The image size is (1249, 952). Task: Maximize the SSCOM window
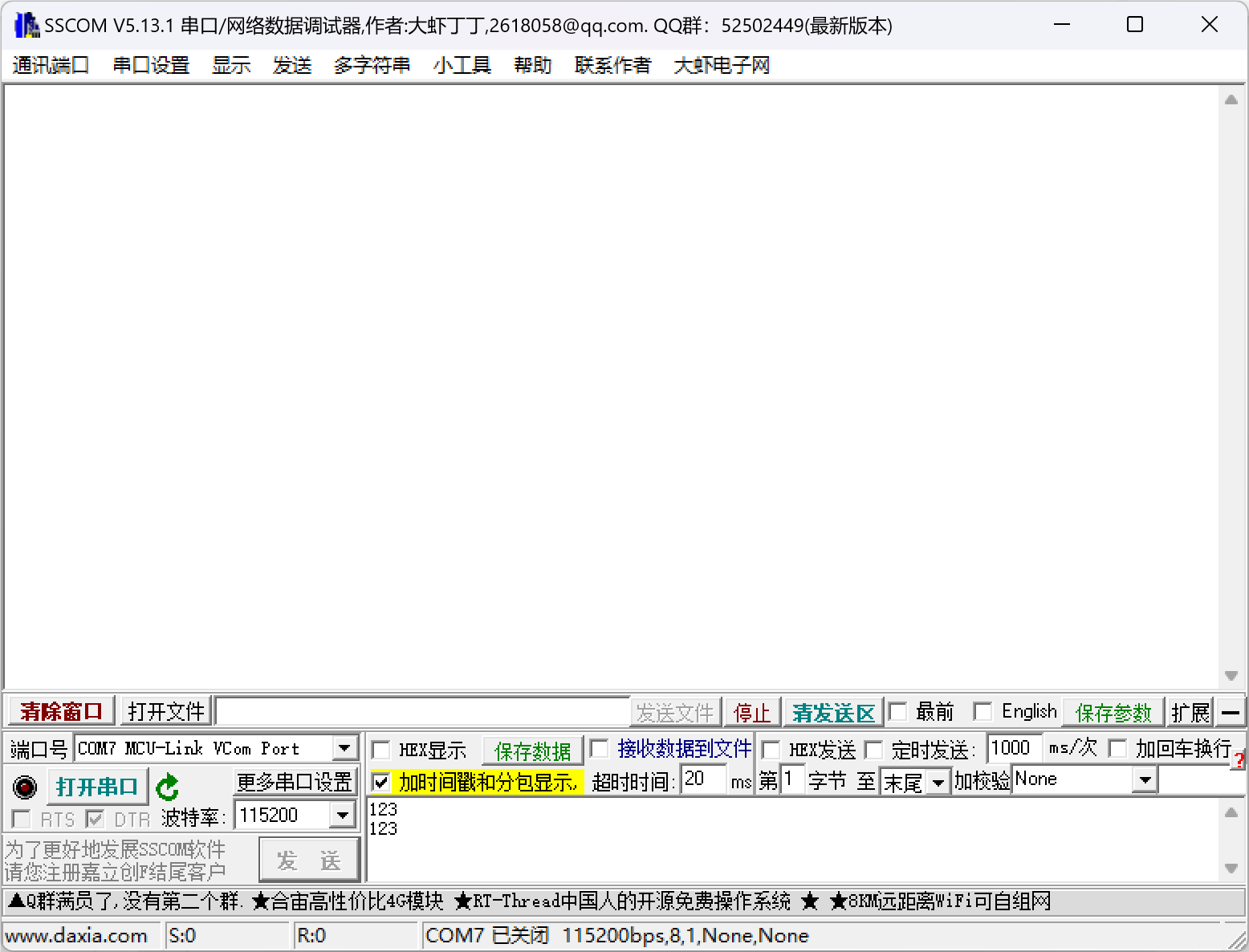tap(1135, 25)
